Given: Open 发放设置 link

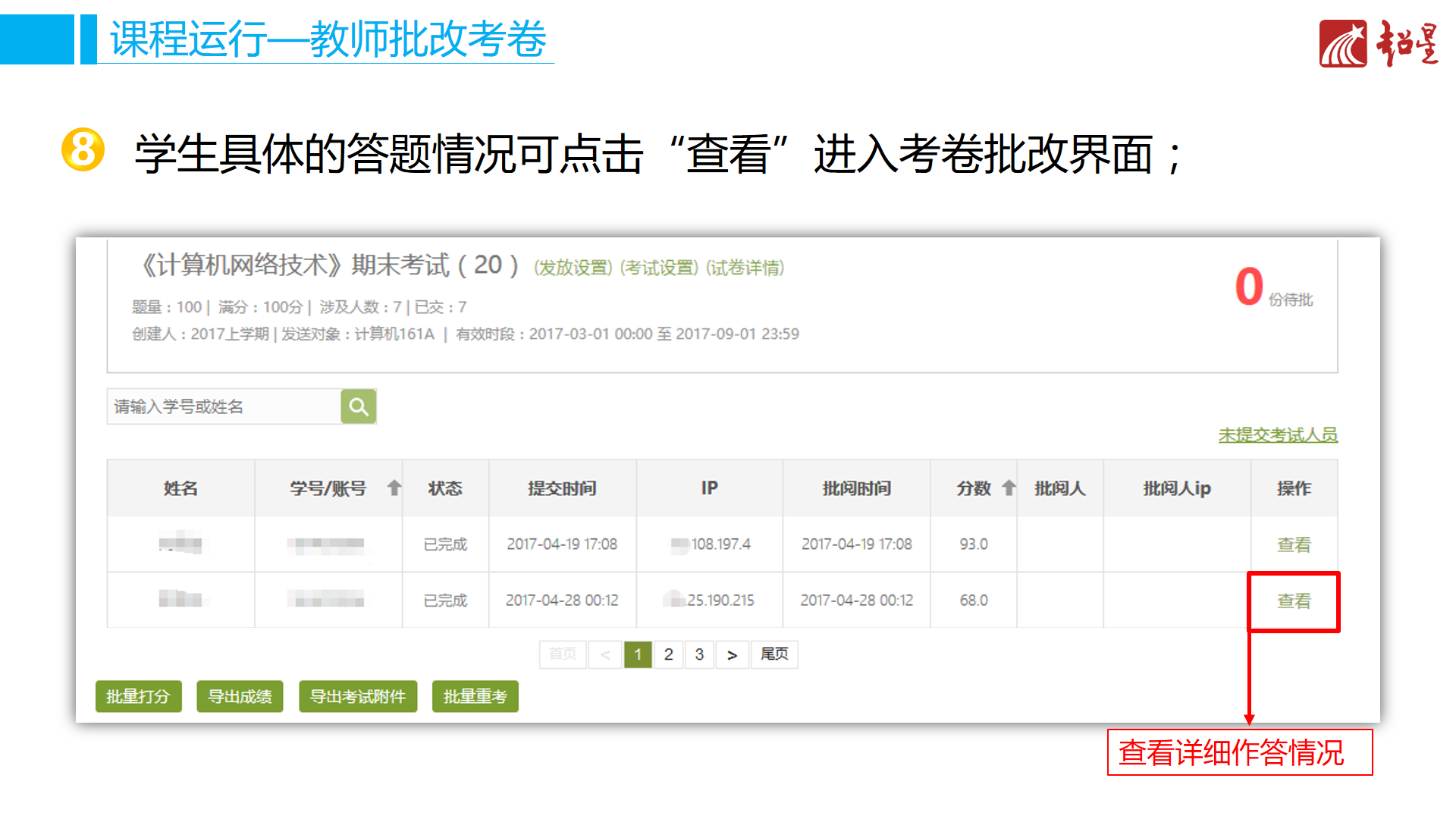Looking at the screenshot, I should click(573, 268).
